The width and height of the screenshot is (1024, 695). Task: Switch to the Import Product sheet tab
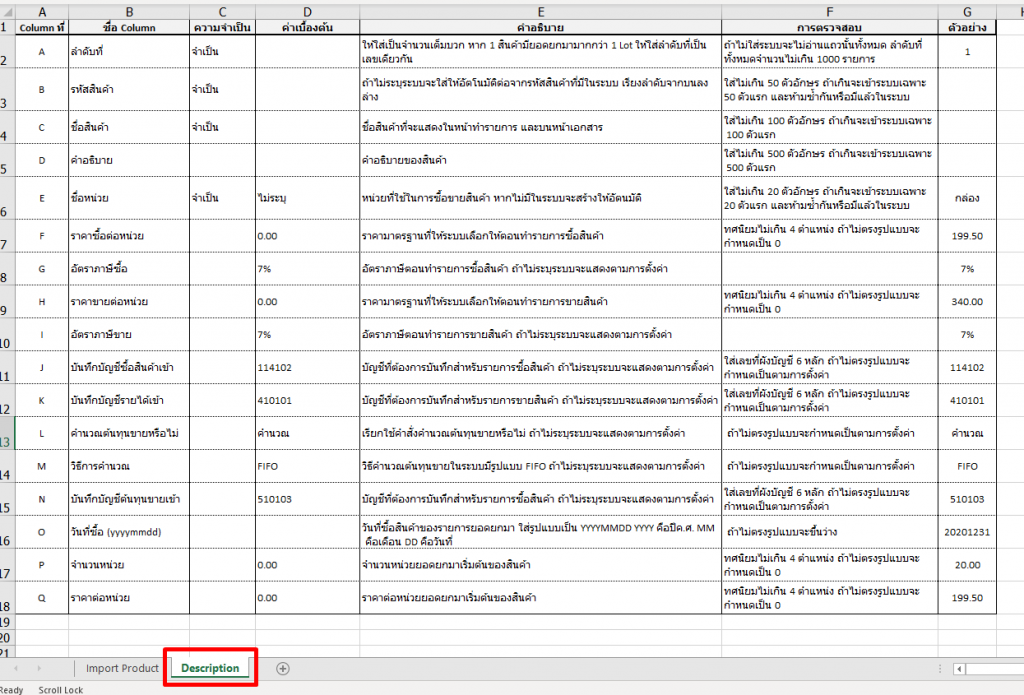[122, 668]
